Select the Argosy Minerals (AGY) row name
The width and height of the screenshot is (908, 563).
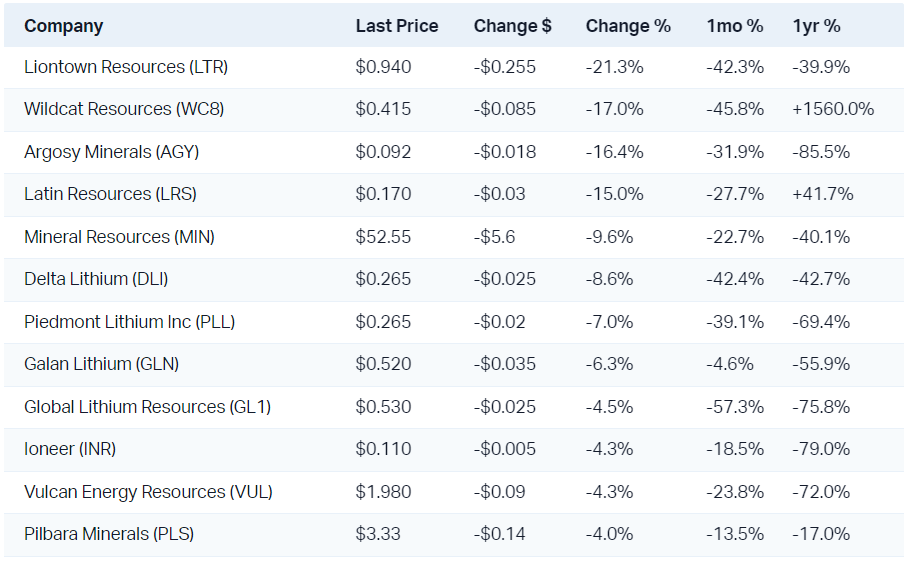(x=111, y=152)
